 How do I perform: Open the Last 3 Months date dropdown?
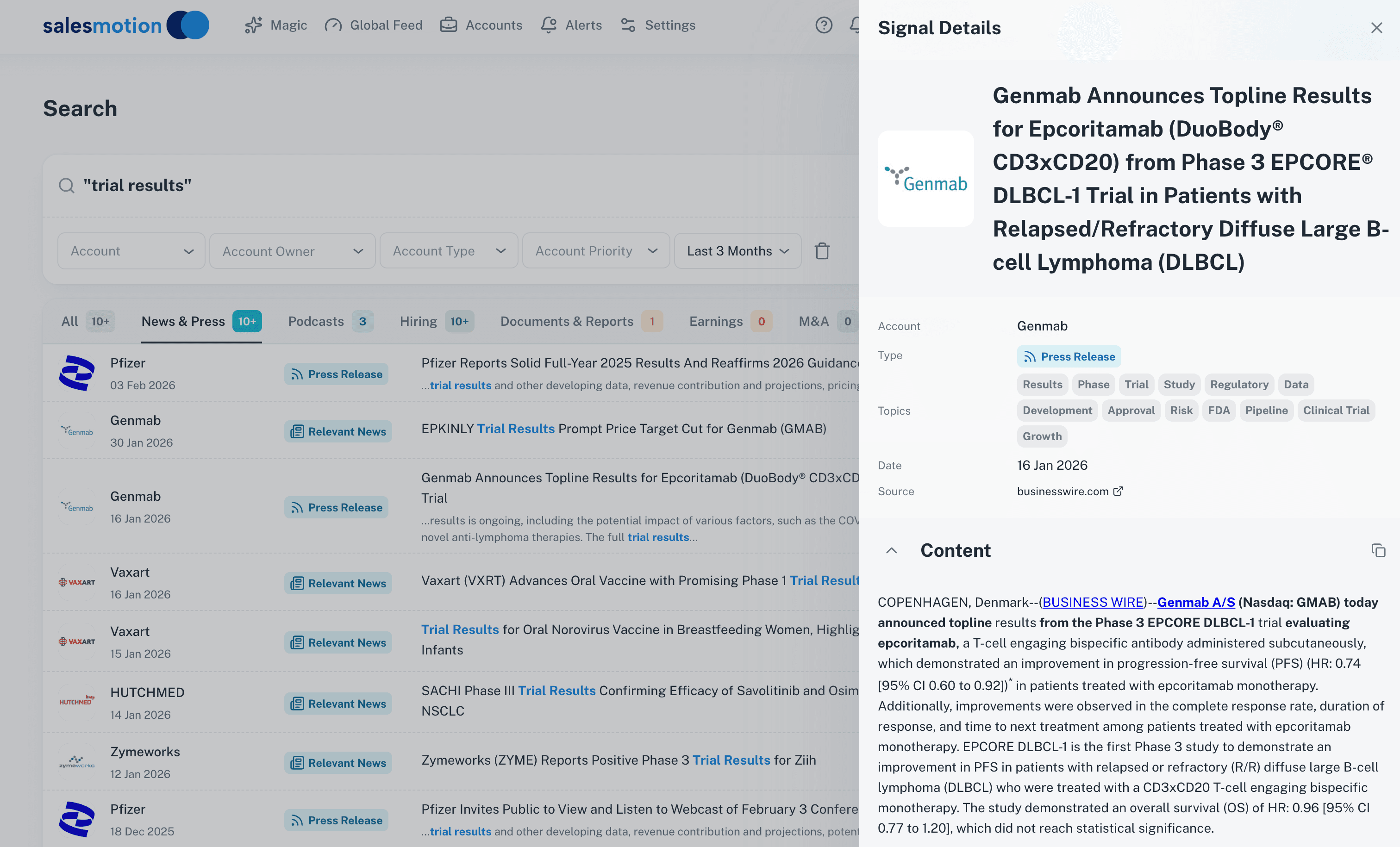[737, 250]
